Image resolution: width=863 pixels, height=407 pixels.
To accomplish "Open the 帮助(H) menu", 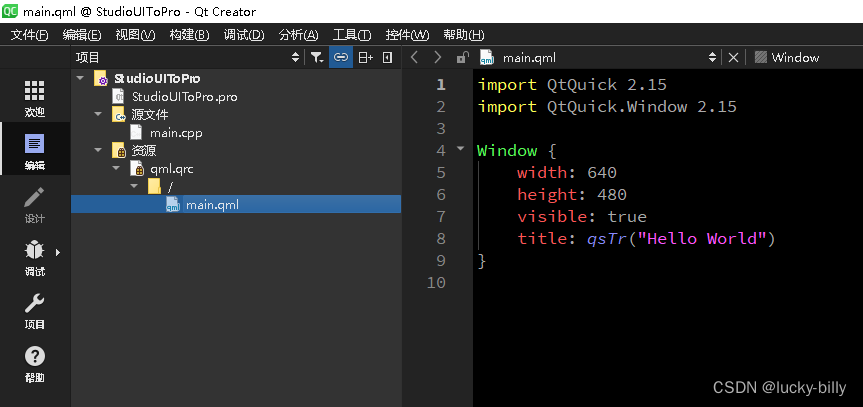I will 464,35.
